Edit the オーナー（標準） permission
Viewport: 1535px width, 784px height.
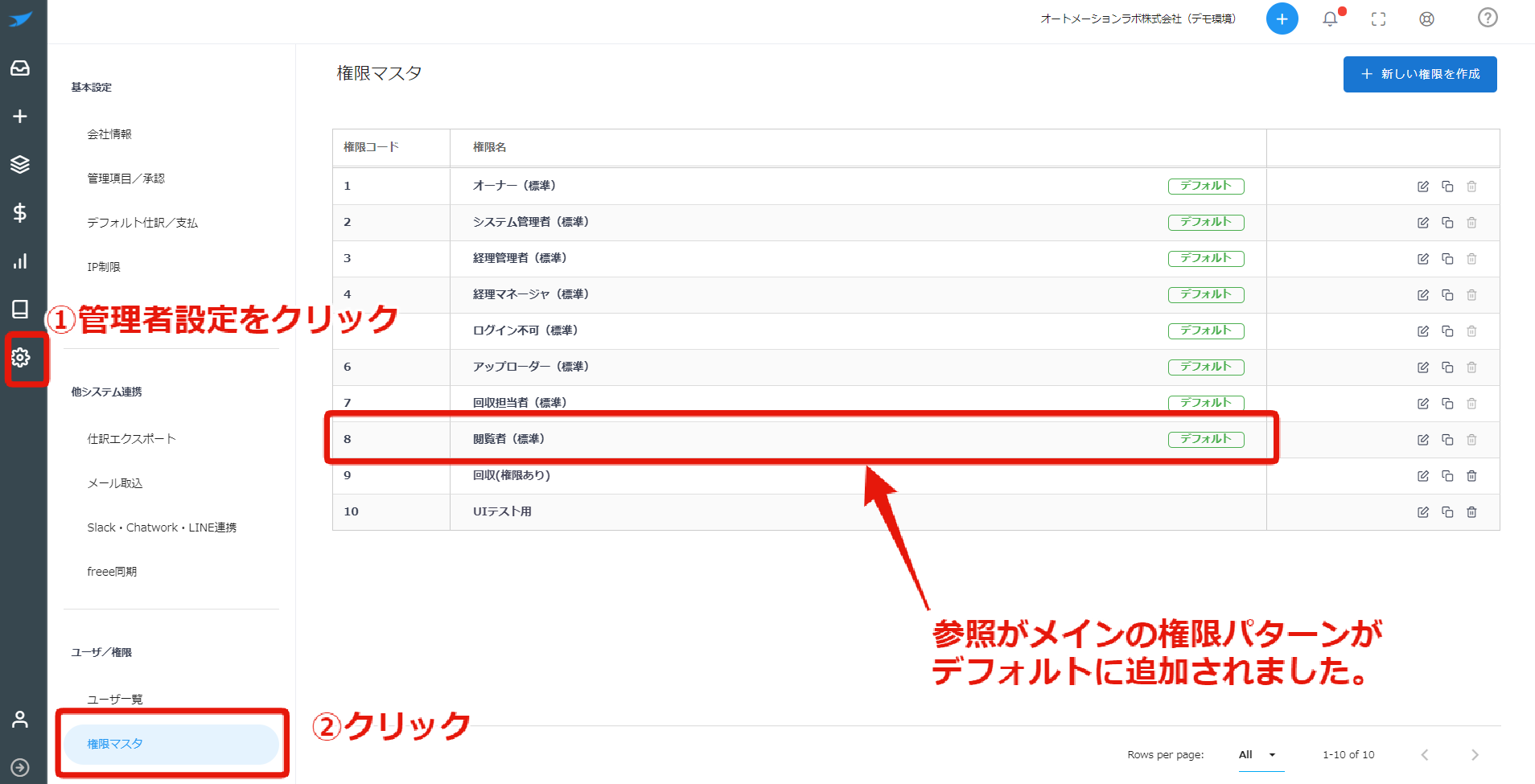pyautogui.click(x=1423, y=187)
